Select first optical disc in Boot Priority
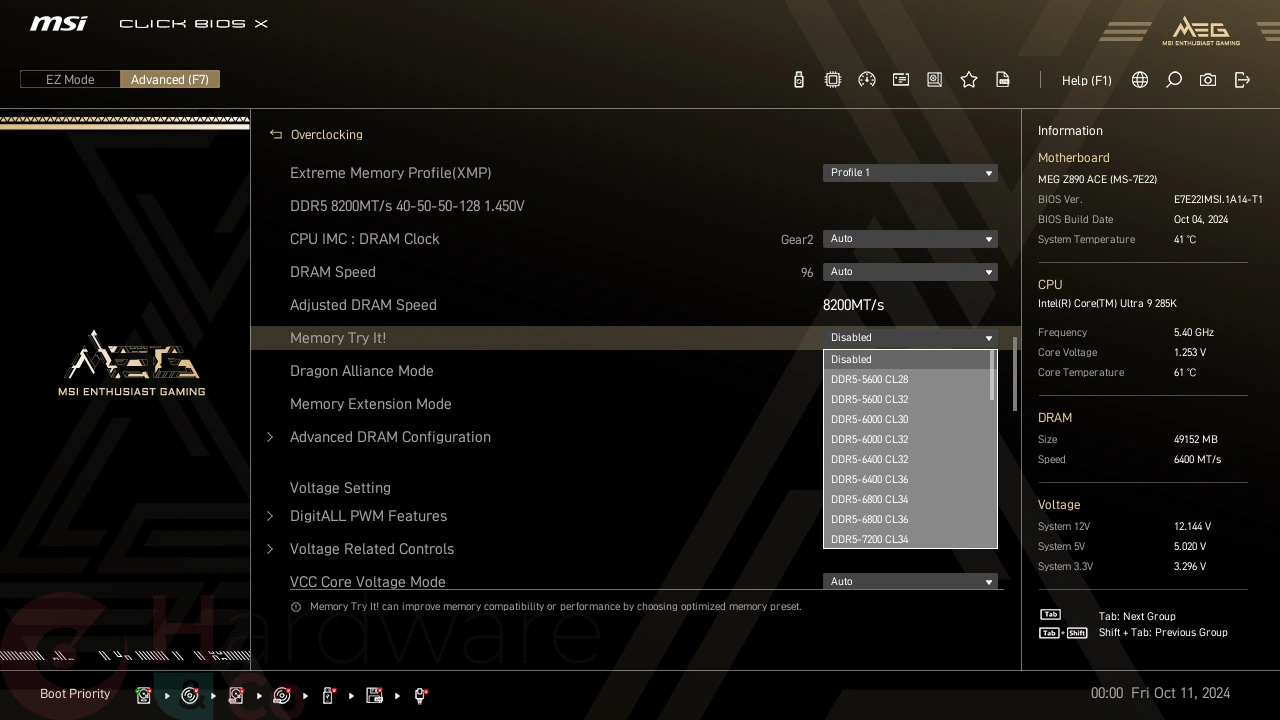1280x720 pixels. (190, 695)
